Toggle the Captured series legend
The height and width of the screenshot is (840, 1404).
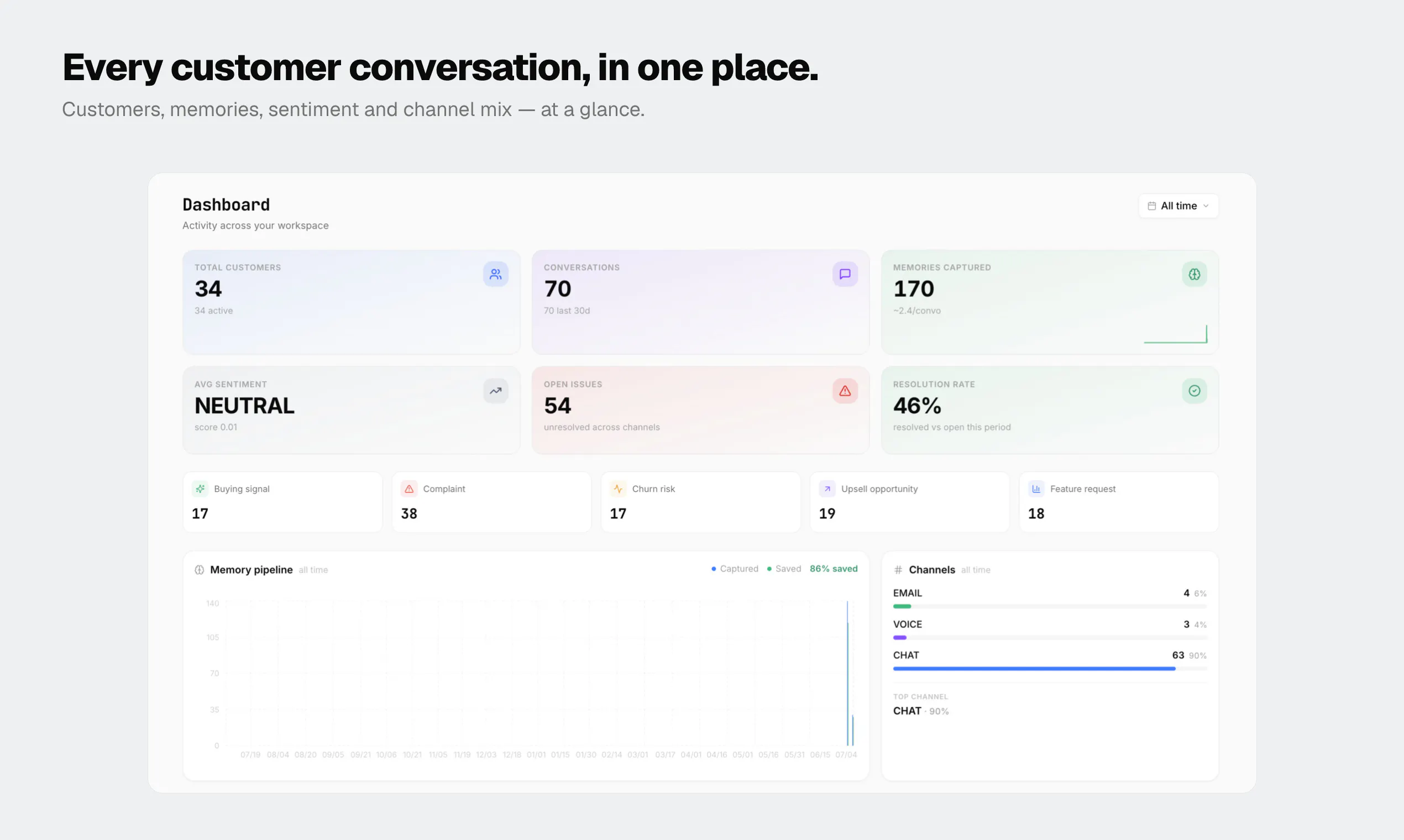(x=735, y=569)
